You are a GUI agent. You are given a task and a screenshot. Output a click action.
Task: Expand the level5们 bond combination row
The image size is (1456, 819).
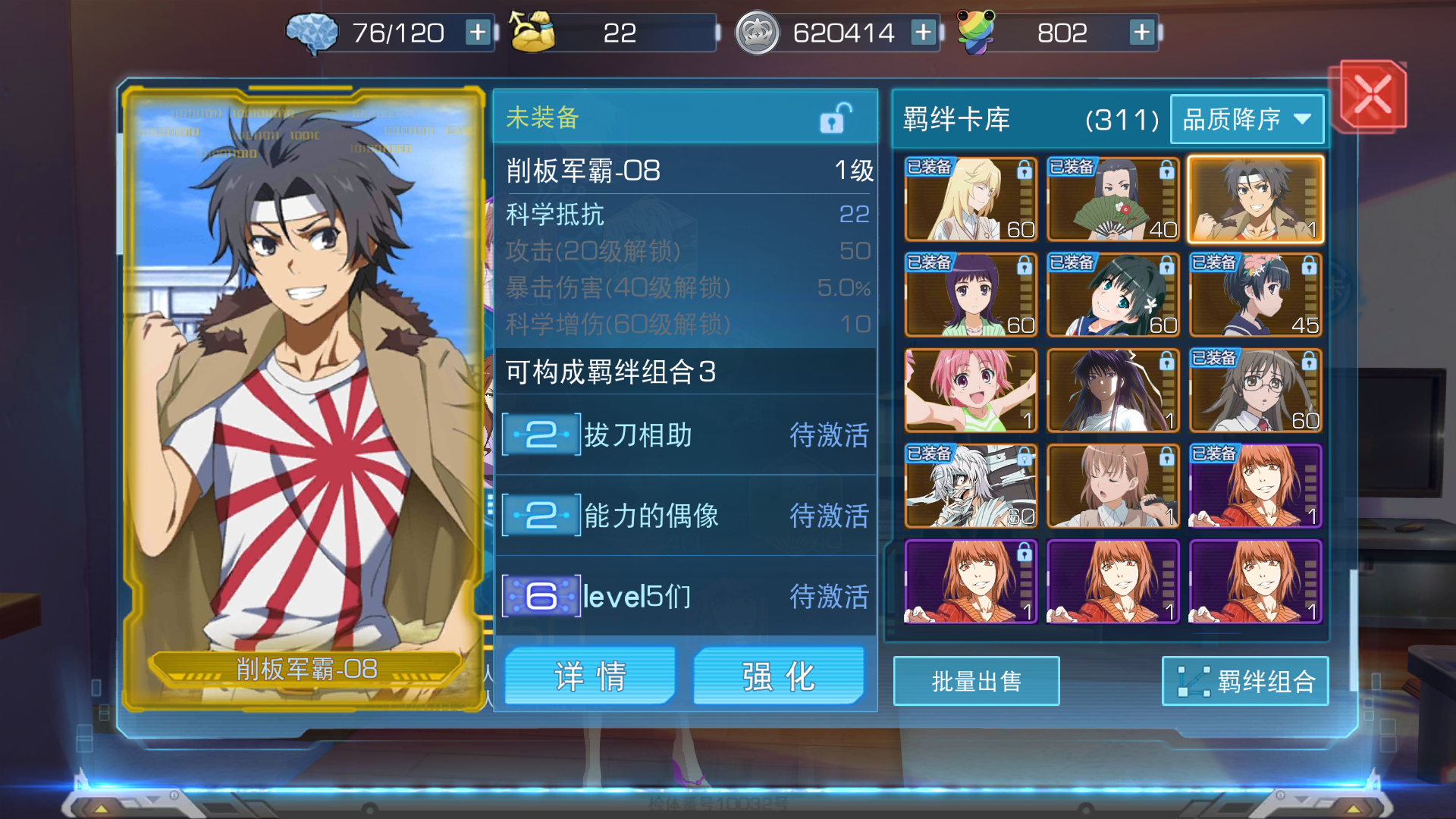[686, 596]
